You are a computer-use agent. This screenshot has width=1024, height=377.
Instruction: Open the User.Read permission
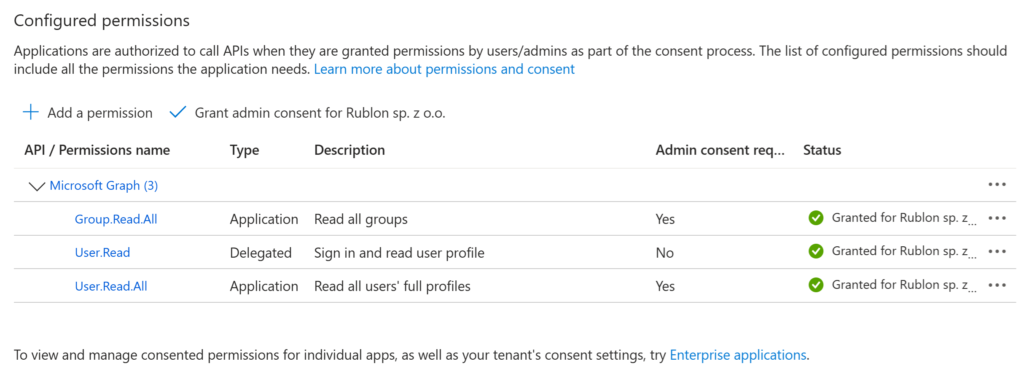coord(103,252)
